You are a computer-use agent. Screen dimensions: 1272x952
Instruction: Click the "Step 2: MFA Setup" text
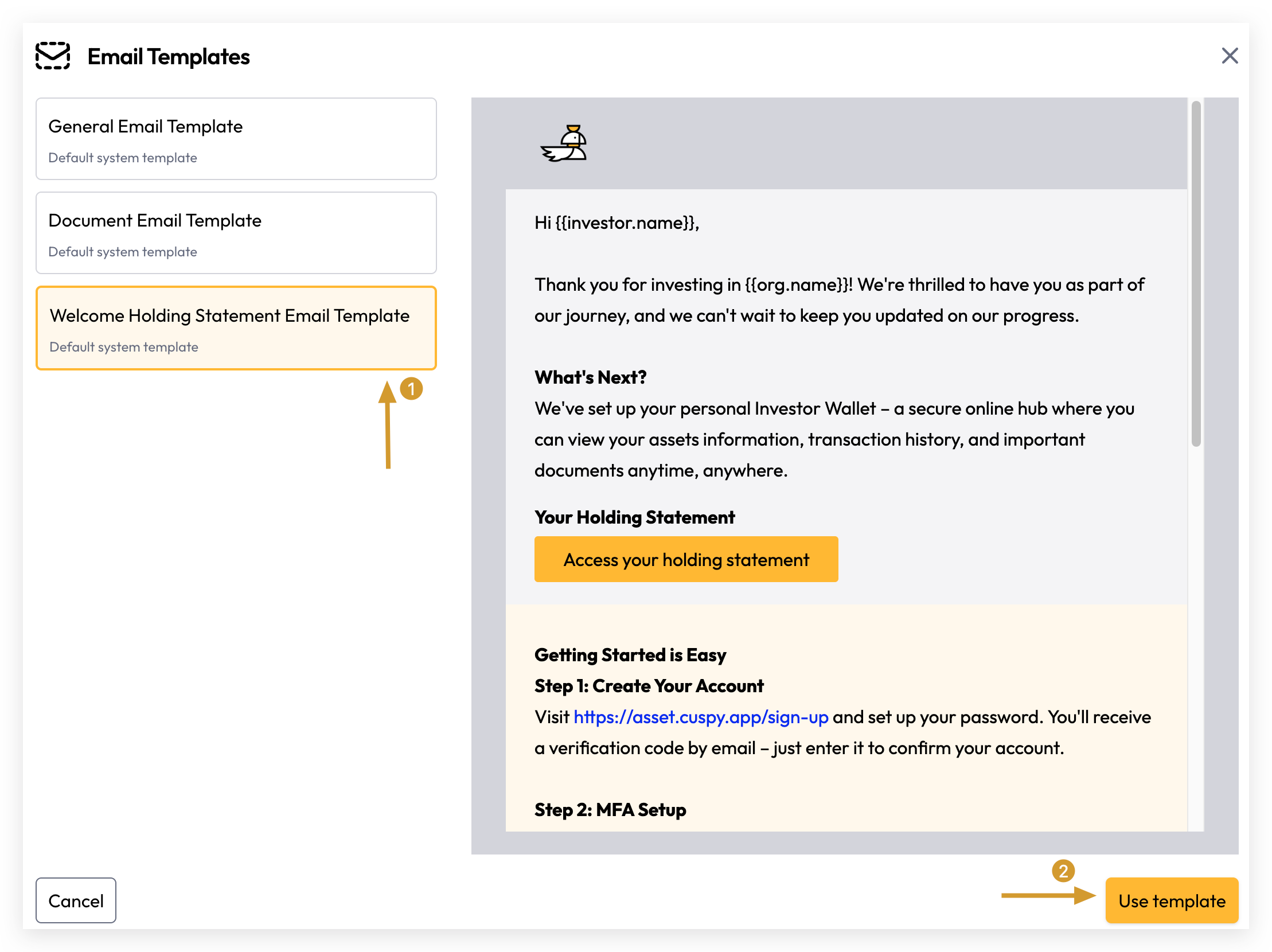point(610,809)
